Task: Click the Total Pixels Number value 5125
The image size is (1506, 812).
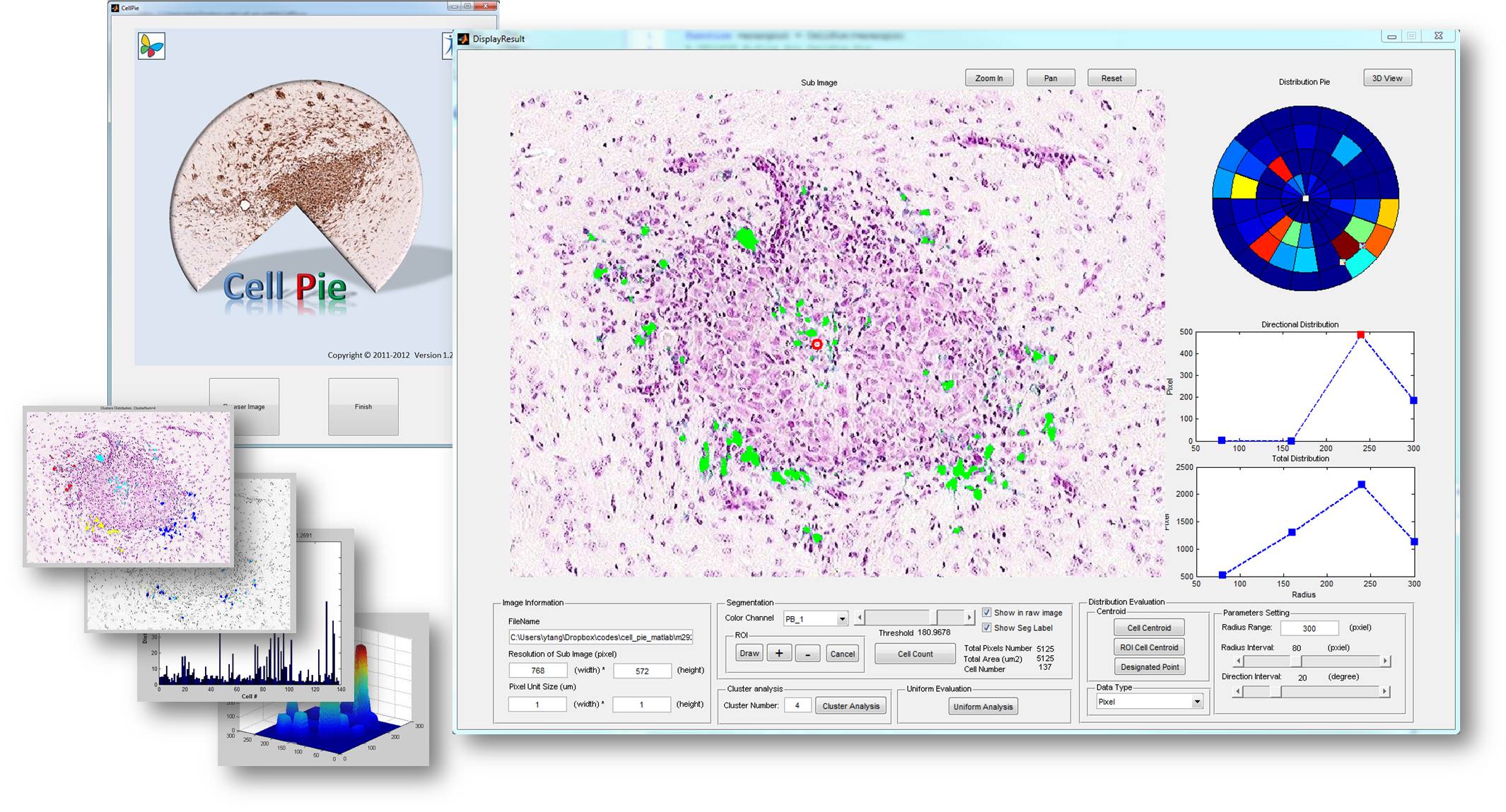Action: [1045, 648]
